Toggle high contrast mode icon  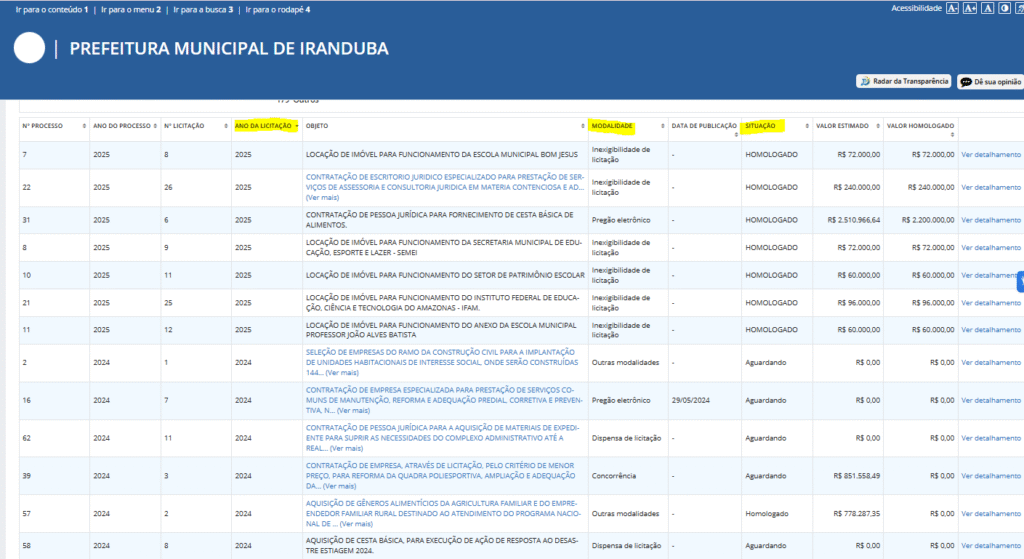point(1003,8)
